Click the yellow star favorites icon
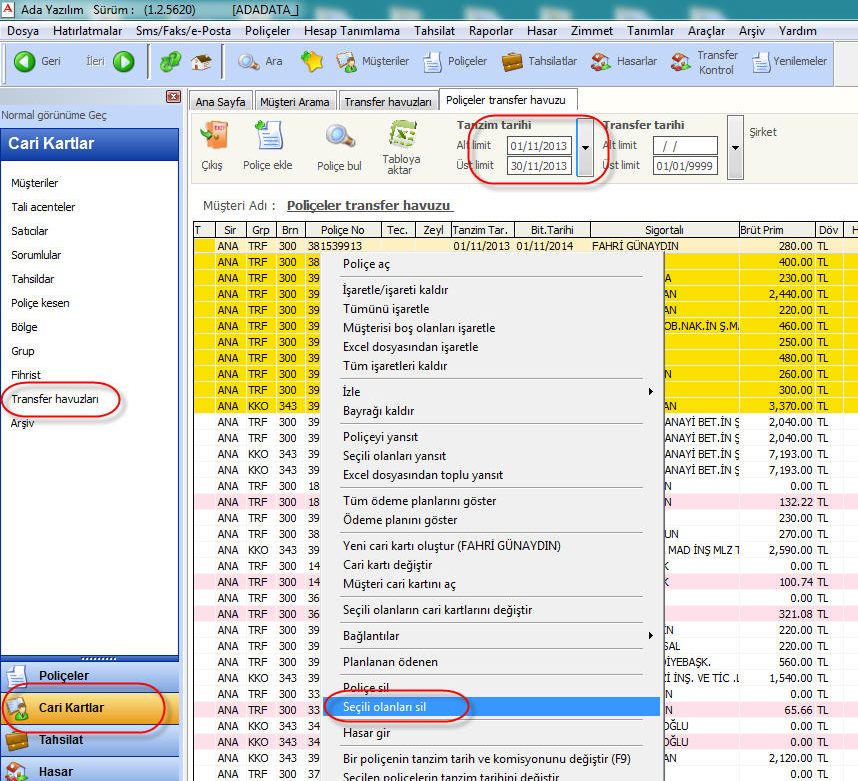The image size is (858, 781). 311,62
